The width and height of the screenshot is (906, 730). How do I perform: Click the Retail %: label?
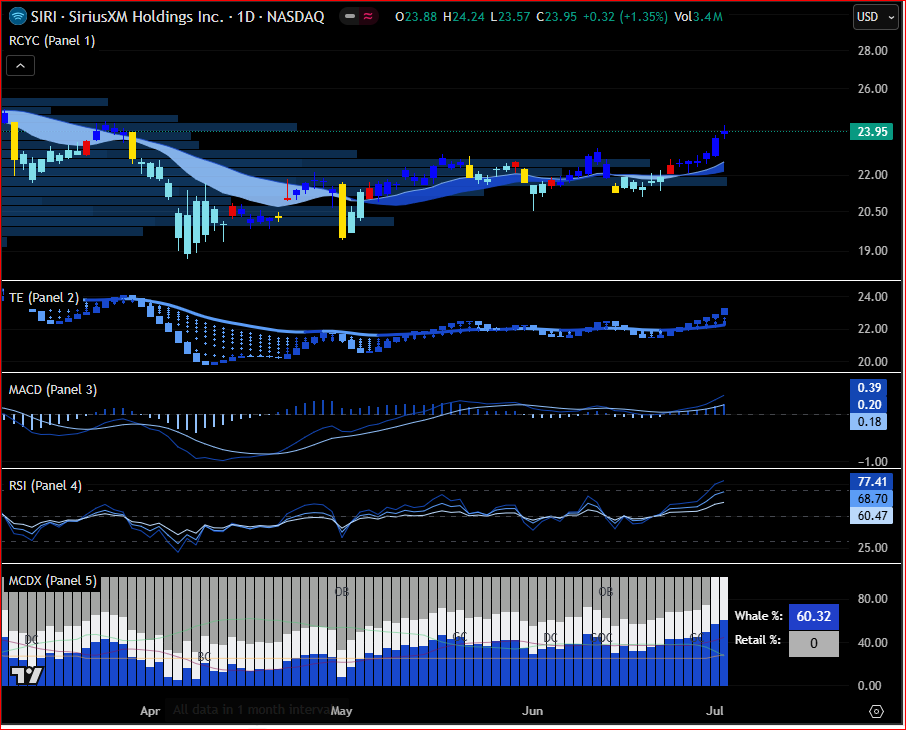(758, 640)
